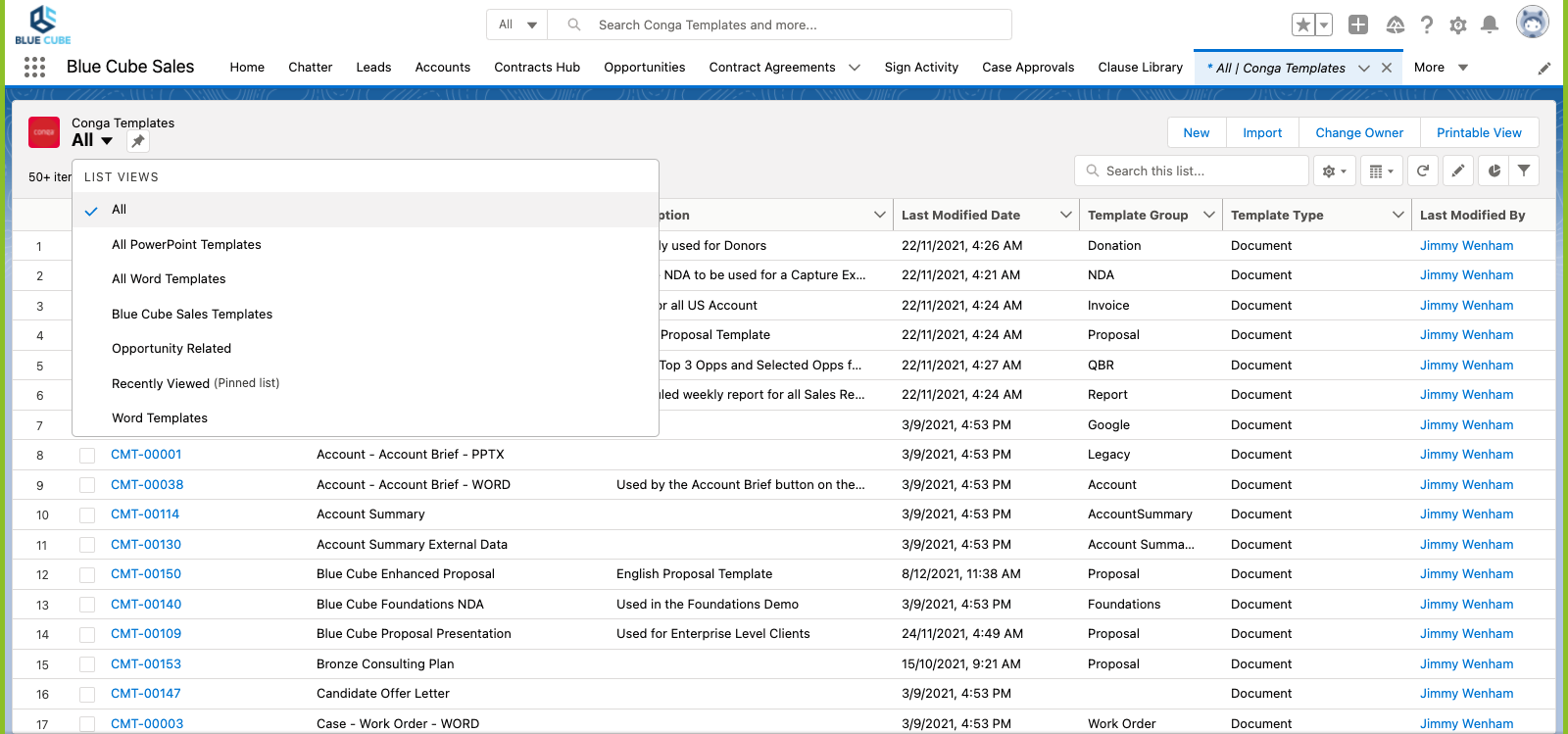Viewport: 1568px width, 734px height.
Task: Select the All Word Templates list view
Action: pyautogui.click(x=169, y=279)
